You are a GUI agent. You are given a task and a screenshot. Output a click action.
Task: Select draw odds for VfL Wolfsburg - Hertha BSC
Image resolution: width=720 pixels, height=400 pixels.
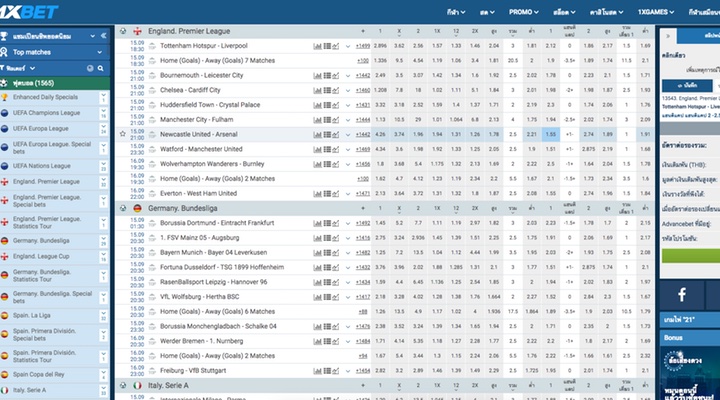pyautogui.click(x=399, y=297)
